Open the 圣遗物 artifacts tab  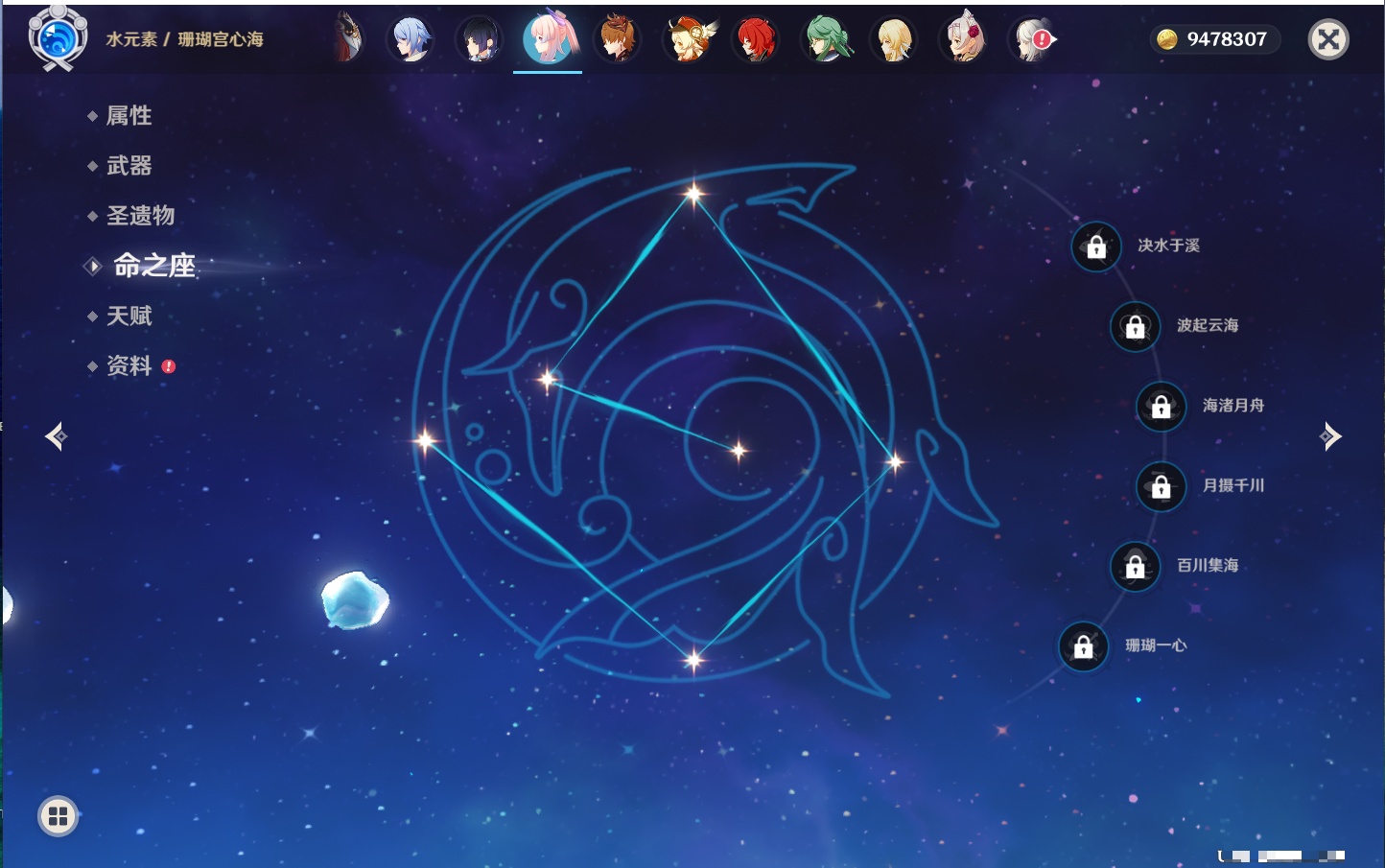(140, 216)
